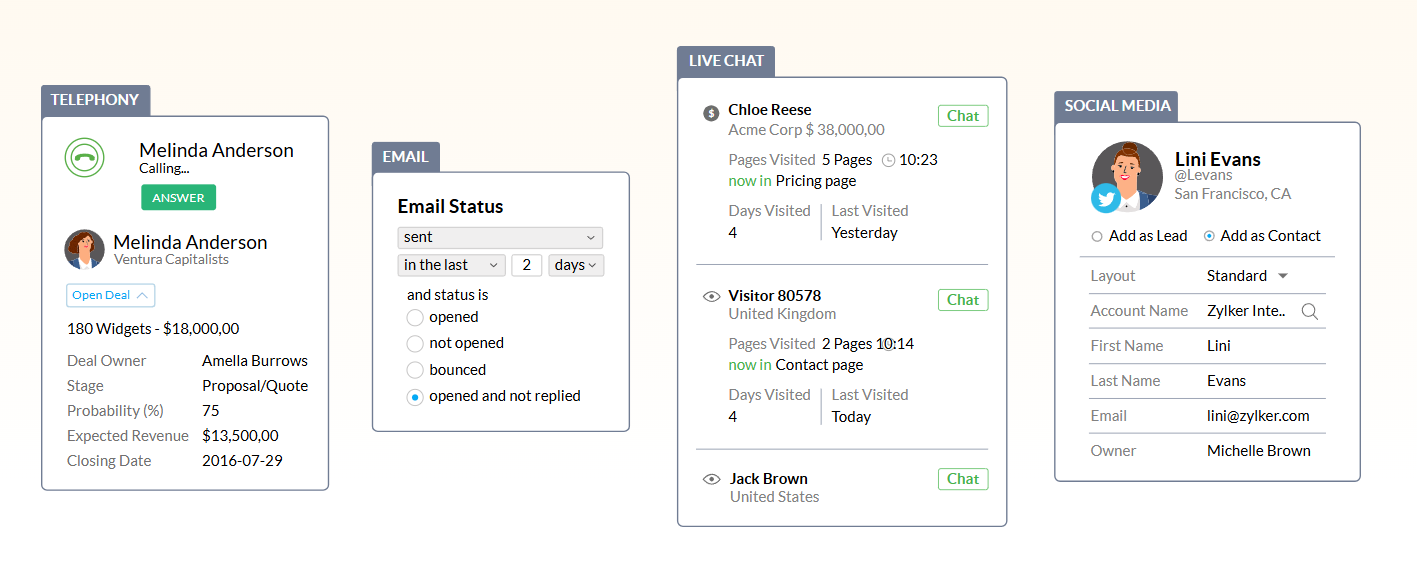This screenshot has width=1417, height=563.
Task: Click the Owner value 'Michelle Brown'
Action: point(1259,451)
